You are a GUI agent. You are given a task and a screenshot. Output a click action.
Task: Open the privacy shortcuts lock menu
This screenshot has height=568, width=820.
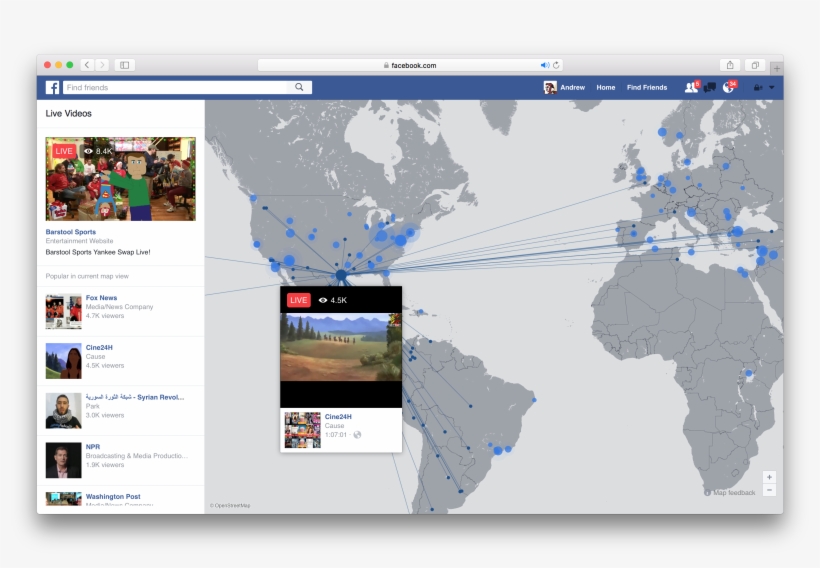tap(757, 88)
